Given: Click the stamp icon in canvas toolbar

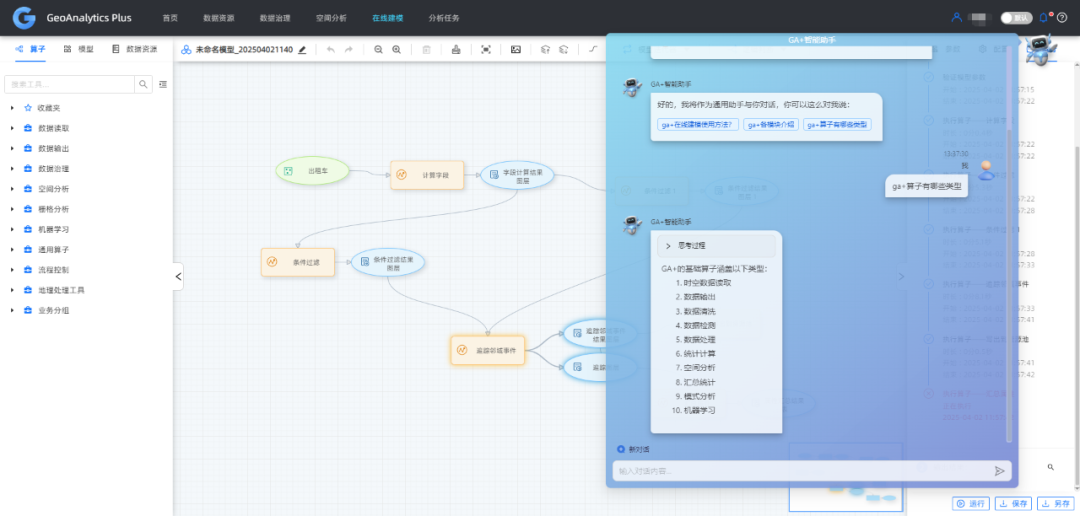Looking at the screenshot, I should click(455, 50).
